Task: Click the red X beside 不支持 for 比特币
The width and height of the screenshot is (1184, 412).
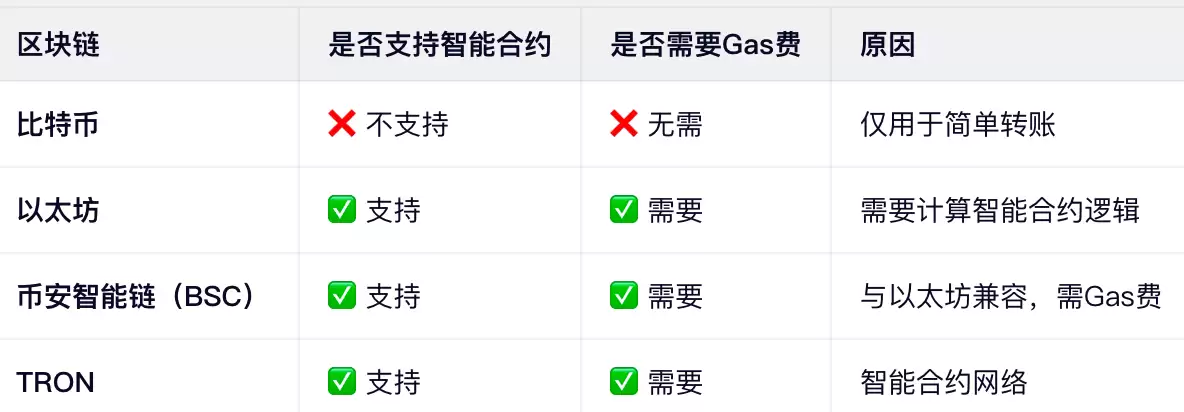Action: (x=342, y=125)
